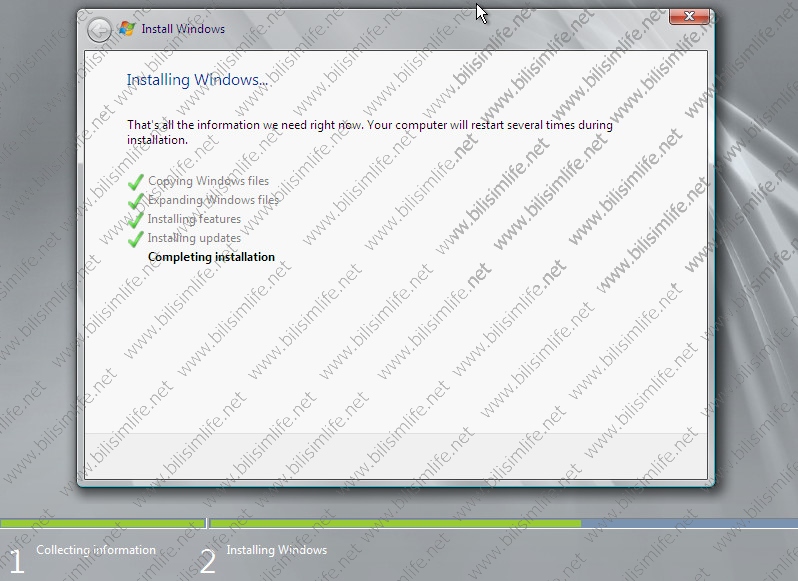This screenshot has width=798, height=581.
Task: Click the Windows flag logo icon
Action: [x=127, y=28]
